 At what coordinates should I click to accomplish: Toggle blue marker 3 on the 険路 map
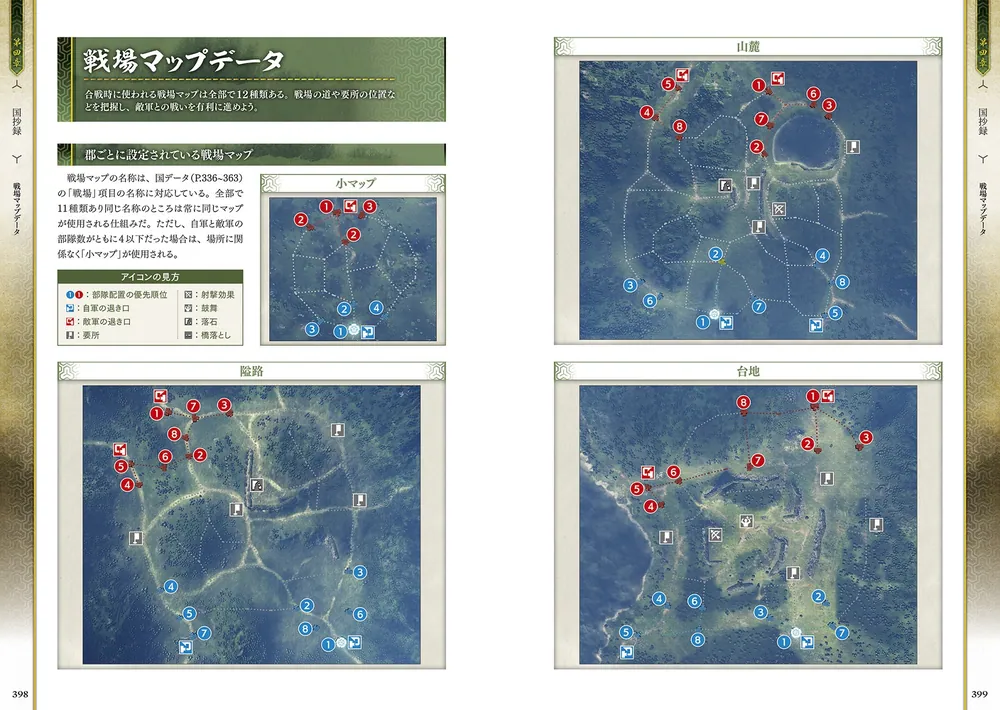(x=358, y=570)
